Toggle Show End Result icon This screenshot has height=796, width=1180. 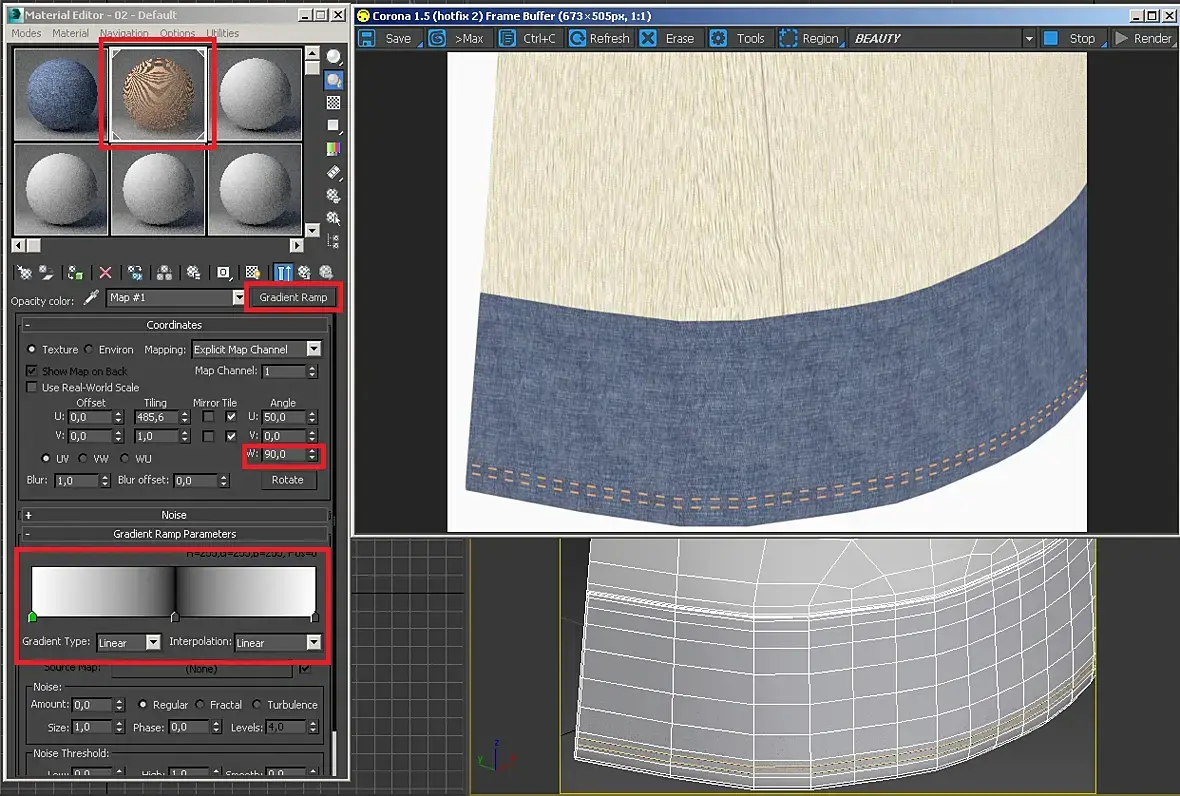click(283, 272)
